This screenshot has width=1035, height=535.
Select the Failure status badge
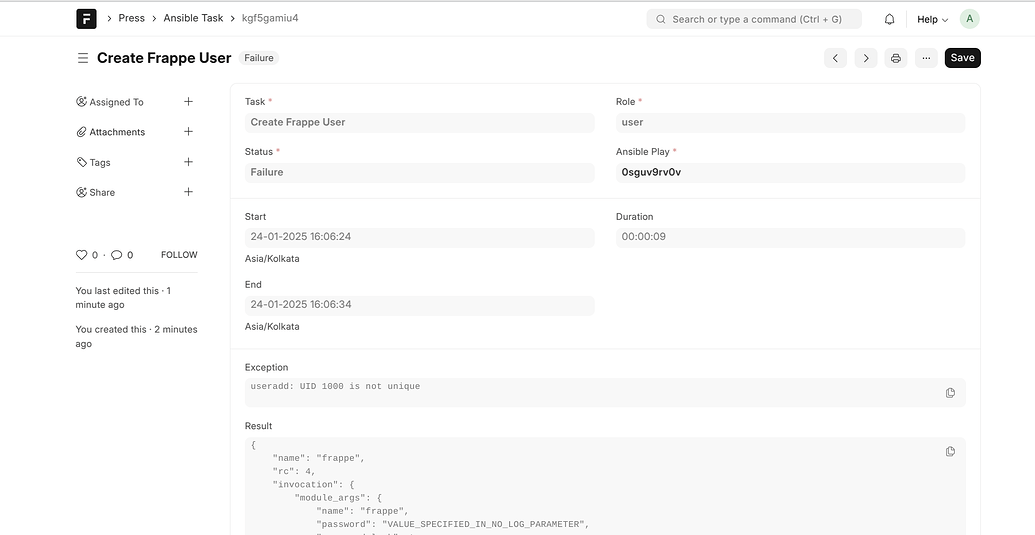259,58
